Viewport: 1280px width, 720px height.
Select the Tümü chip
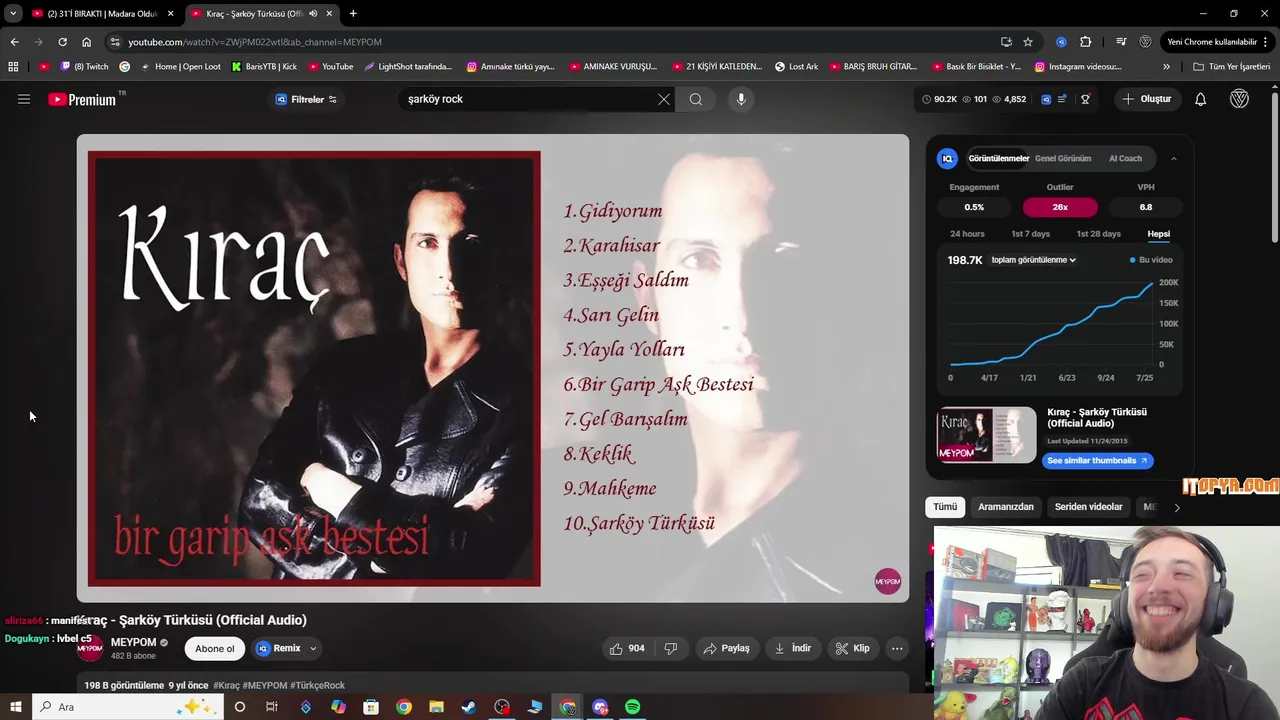[x=945, y=507]
